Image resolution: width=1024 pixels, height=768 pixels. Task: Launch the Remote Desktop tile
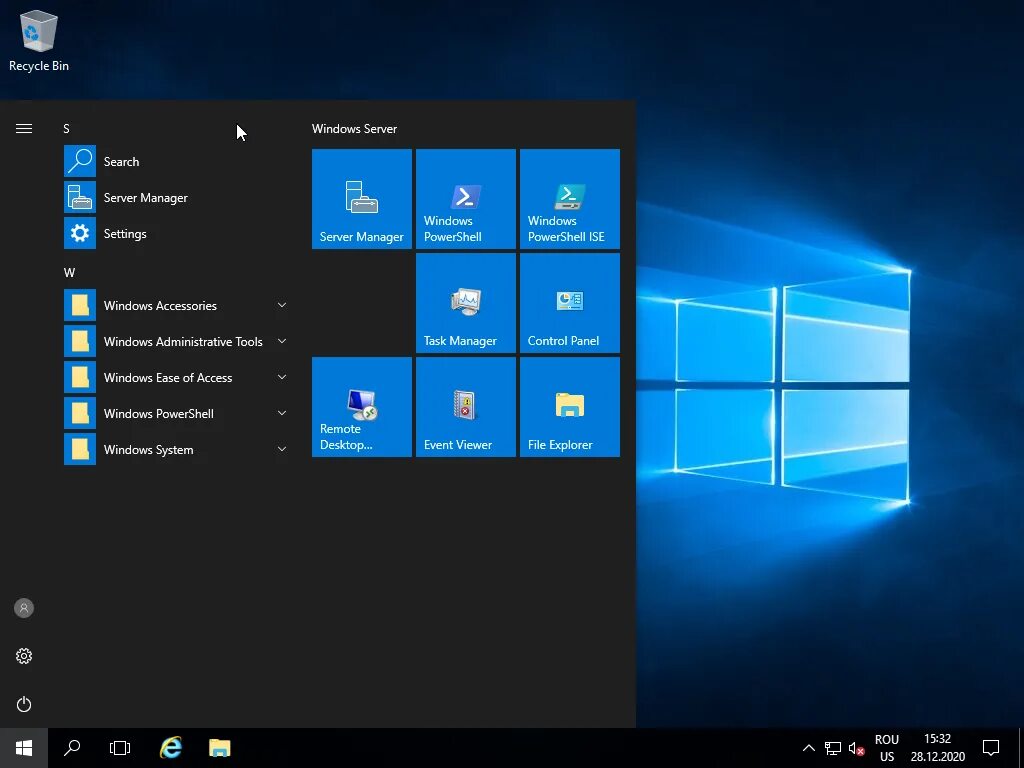[362, 407]
